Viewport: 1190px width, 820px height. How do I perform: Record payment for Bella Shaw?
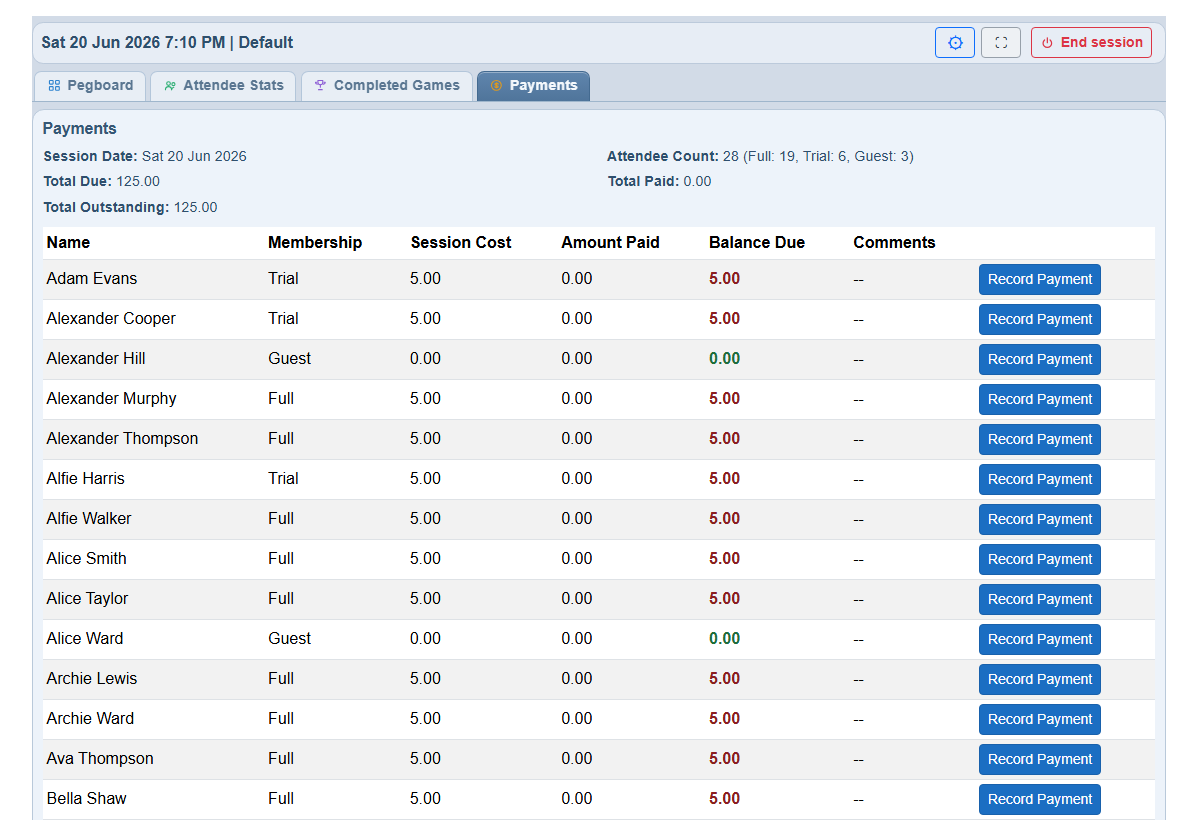1040,800
